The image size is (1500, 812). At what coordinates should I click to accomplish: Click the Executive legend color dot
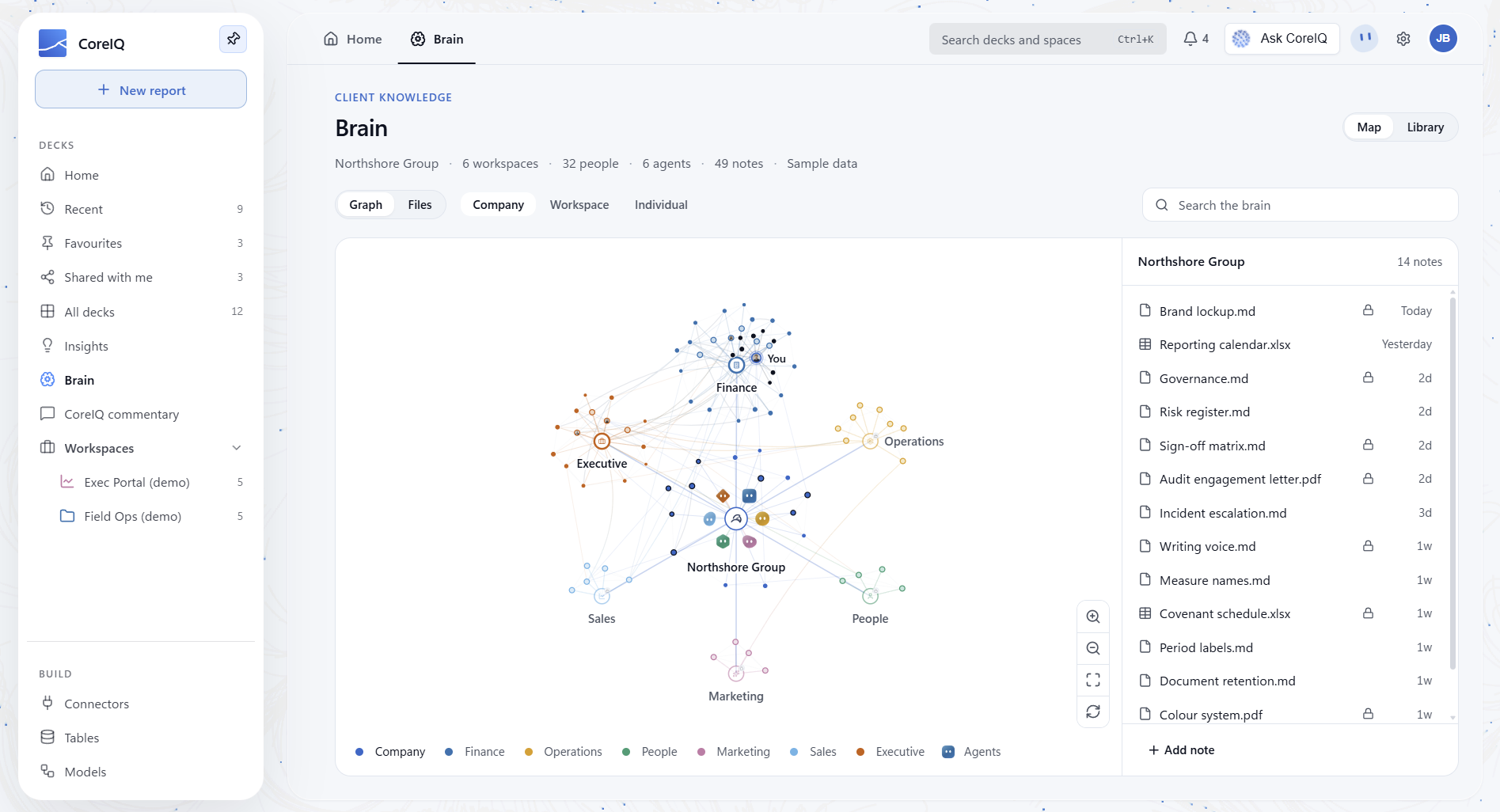(860, 752)
